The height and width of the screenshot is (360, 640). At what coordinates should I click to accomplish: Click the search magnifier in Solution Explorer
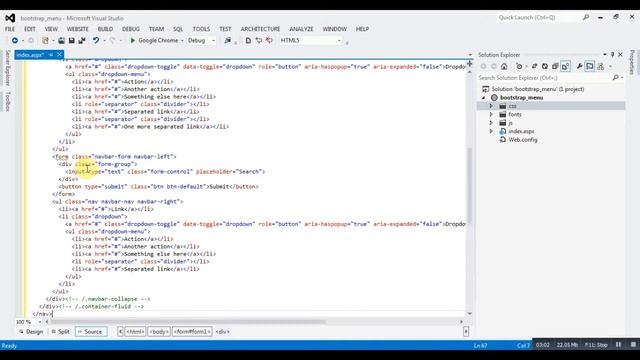tap(616, 78)
